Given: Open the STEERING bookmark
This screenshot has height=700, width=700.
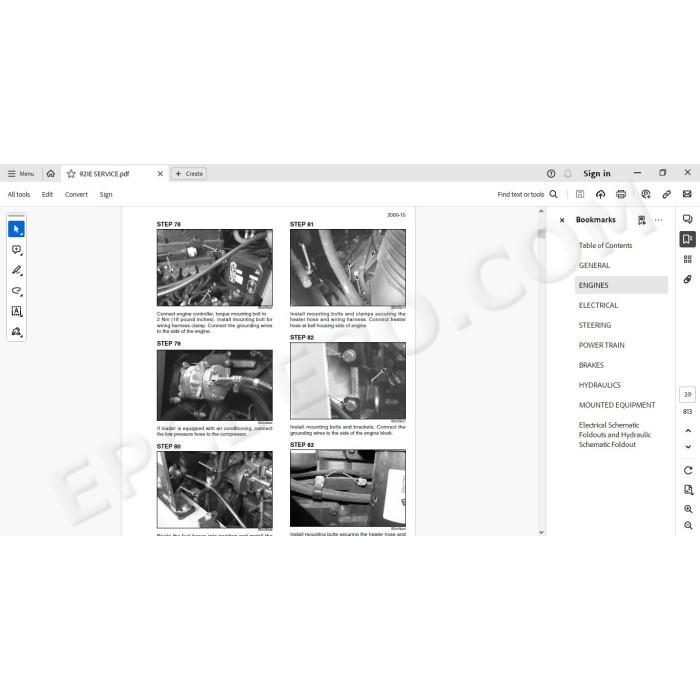Looking at the screenshot, I should (595, 325).
